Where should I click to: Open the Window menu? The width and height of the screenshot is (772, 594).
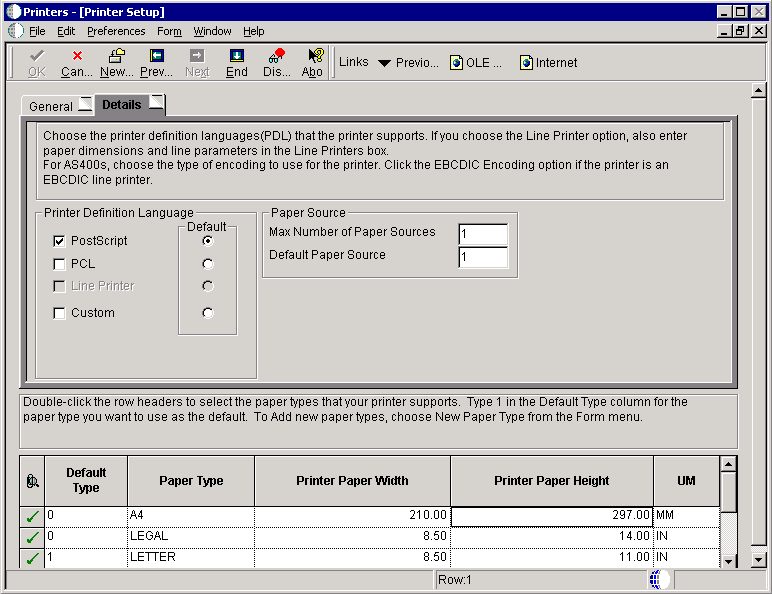212,31
